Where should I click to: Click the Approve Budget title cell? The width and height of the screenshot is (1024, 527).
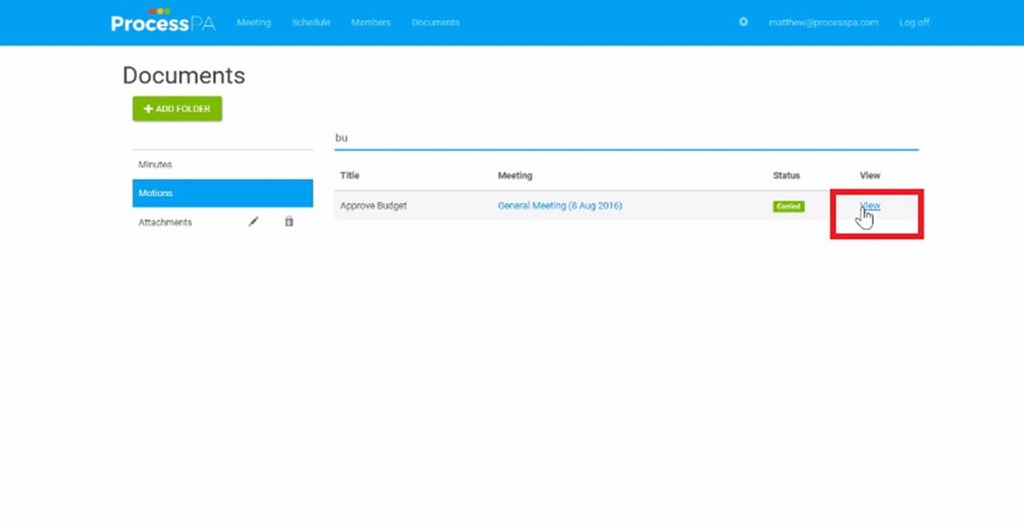pos(373,206)
